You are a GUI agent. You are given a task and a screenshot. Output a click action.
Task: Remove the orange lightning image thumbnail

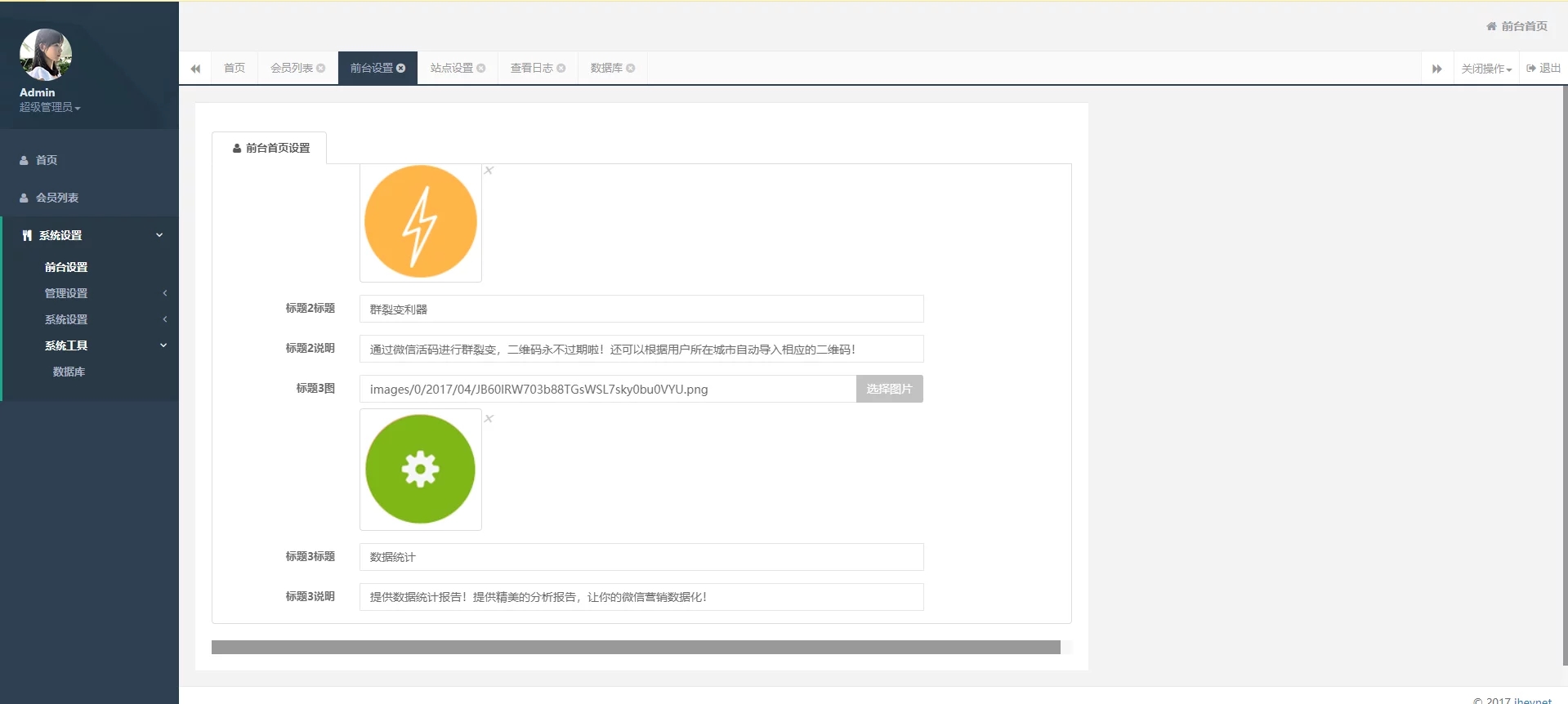(489, 171)
